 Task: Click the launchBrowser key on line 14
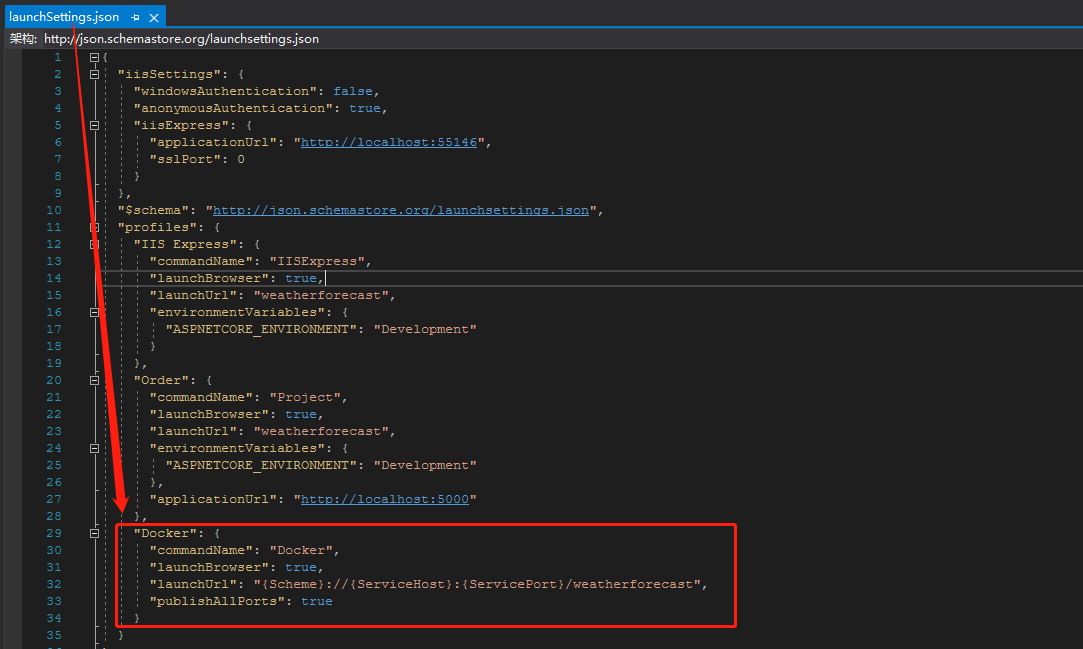click(209, 278)
